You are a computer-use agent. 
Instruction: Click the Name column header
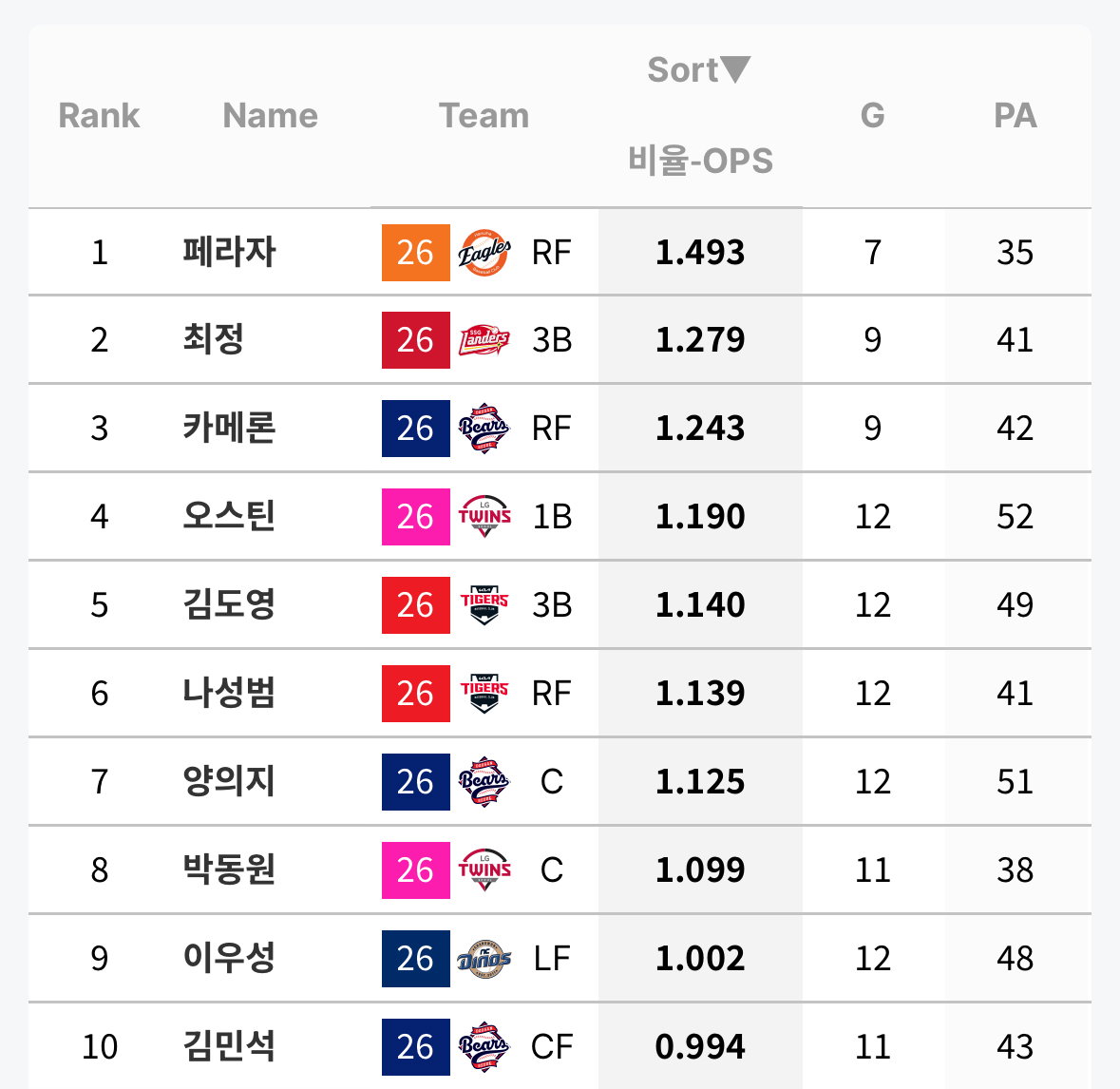tap(270, 116)
